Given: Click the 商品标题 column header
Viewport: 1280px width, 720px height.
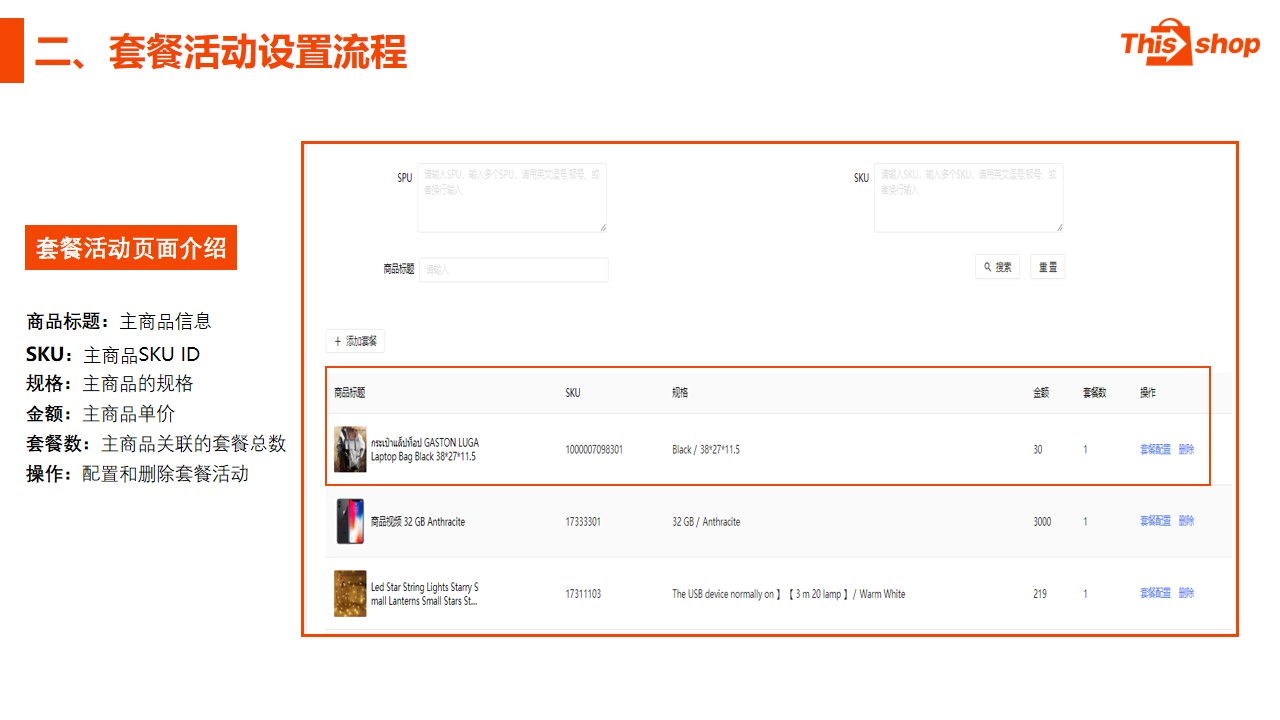Looking at the screenshot, I should pos(350,393).
